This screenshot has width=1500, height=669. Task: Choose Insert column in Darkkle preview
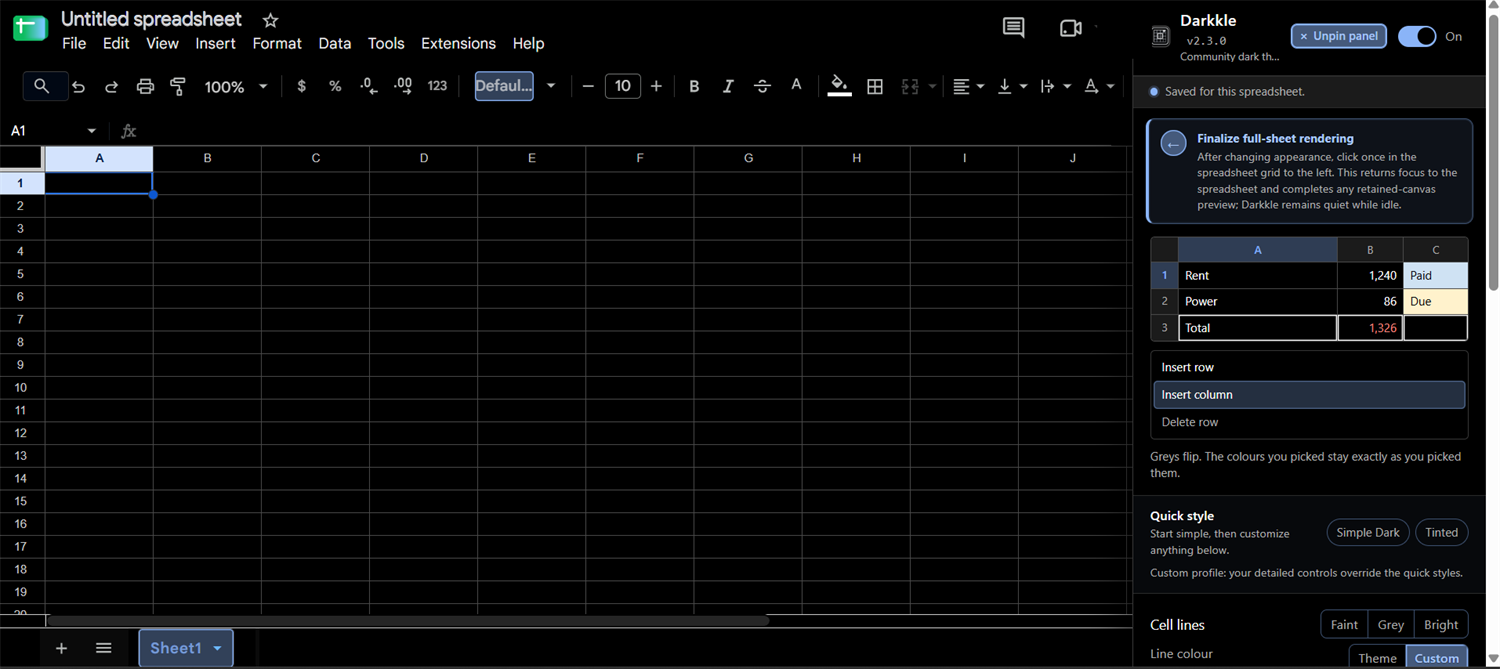click(1309, 394)
